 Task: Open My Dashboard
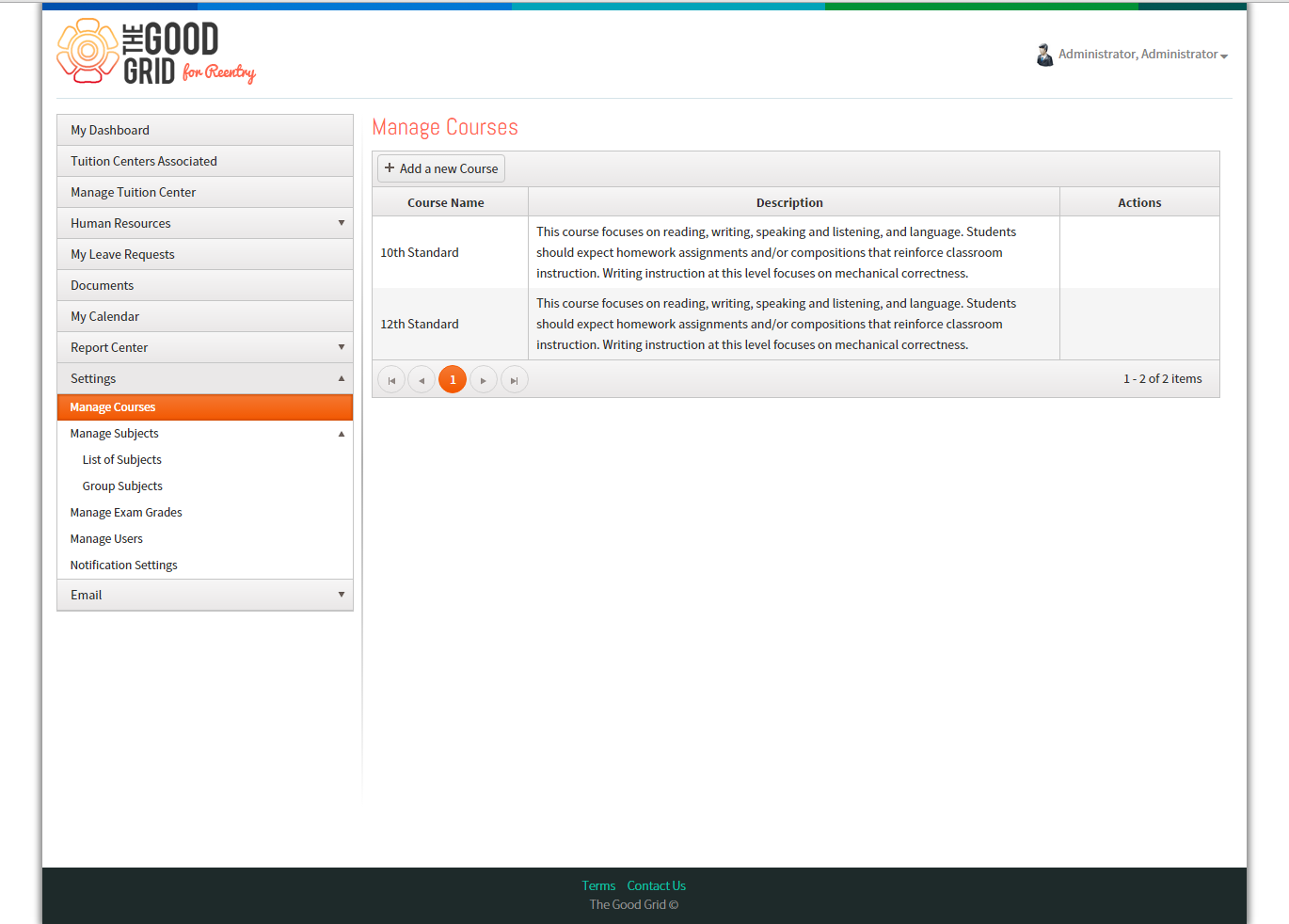(x=205, y=130)
